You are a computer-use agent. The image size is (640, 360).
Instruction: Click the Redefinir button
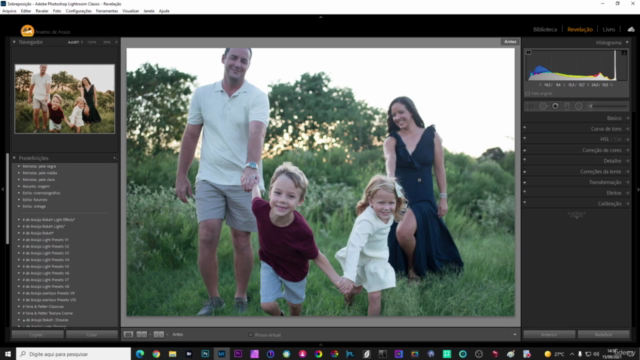604,334
